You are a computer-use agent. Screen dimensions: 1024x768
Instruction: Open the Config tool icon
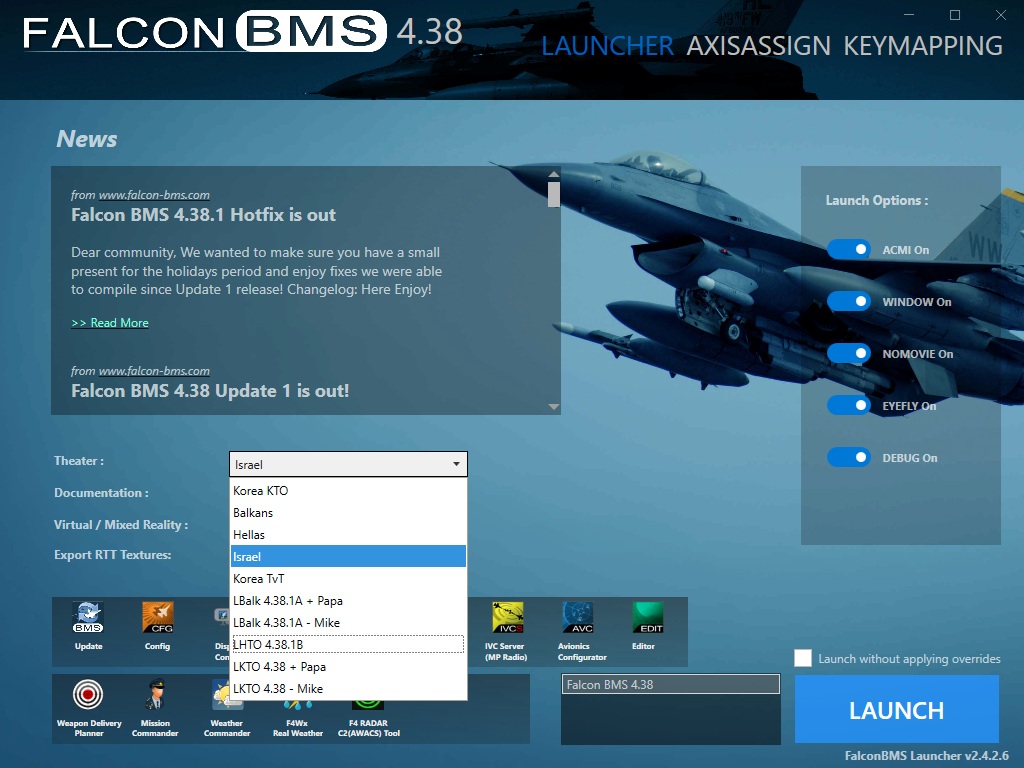[157, 618]
